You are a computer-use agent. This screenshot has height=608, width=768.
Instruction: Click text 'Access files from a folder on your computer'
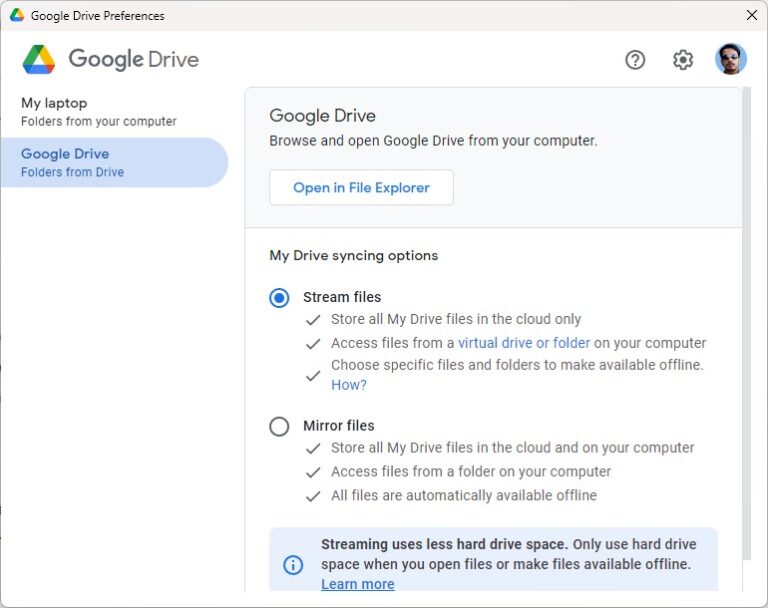tap(471, 471)
